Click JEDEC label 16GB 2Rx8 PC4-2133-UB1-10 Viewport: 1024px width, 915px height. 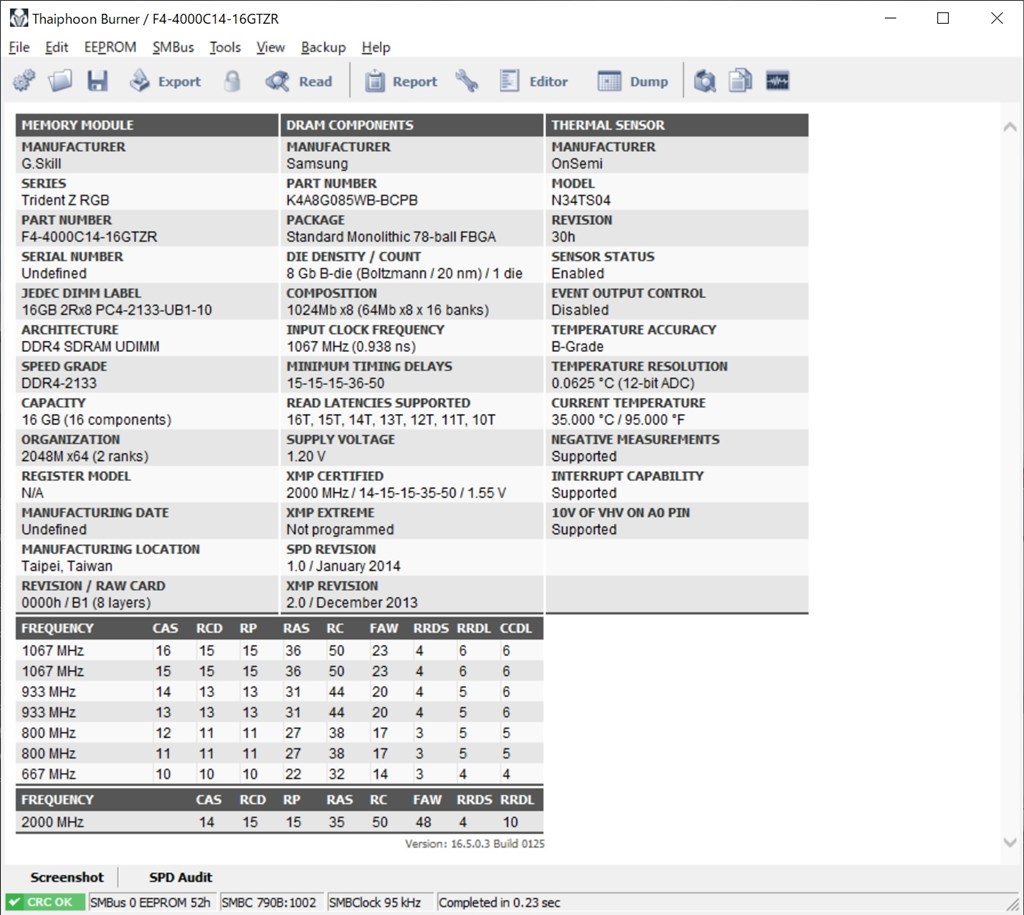[116, 310]
